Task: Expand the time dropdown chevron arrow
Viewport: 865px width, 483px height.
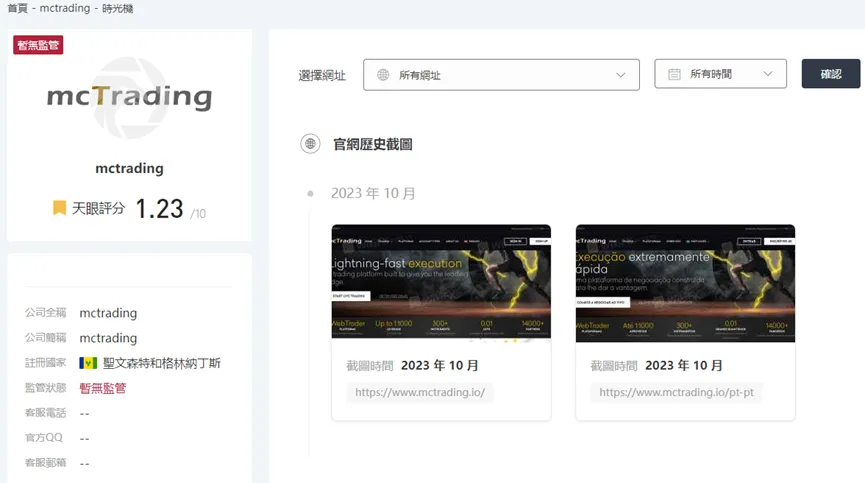Action: click(x=767, y=74)
